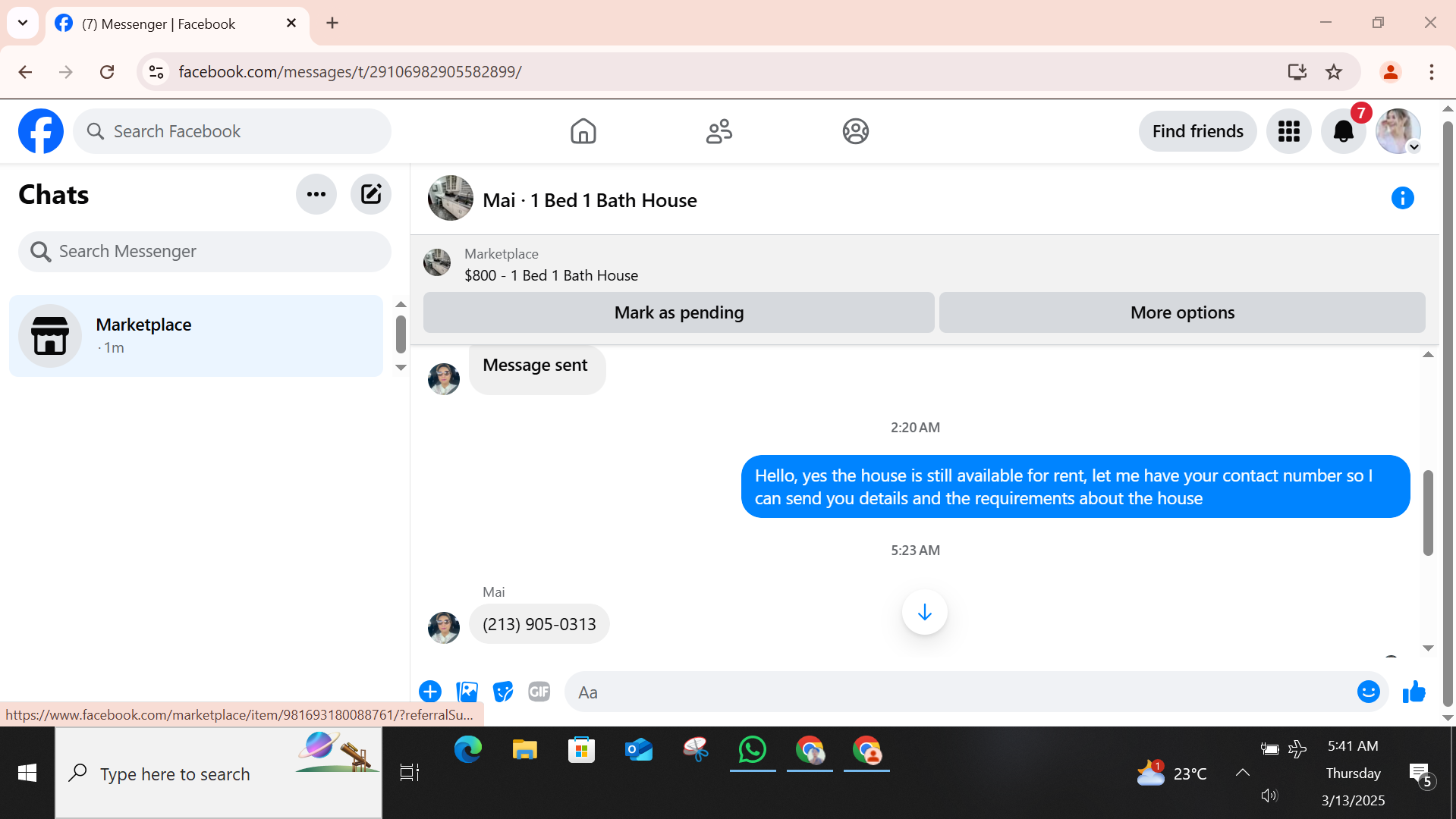Open the 23°C weather widget in taskbar
Image resolution: width=1456 pixels, height=819 pixels.
[x=1171, y=773]
